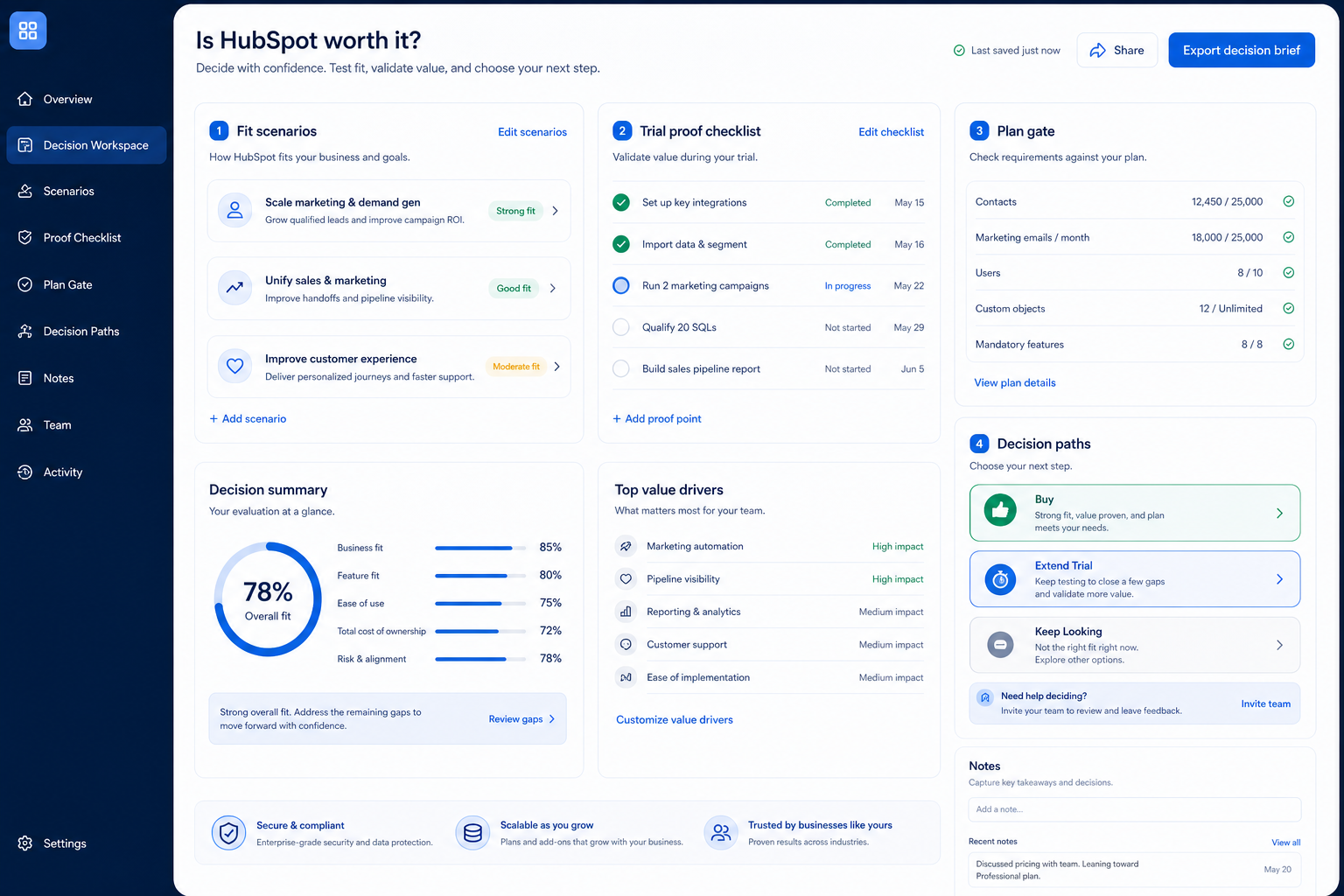Uncheck Import data & segment
This screenshot has width=1344, height=896.
point(621,244)
